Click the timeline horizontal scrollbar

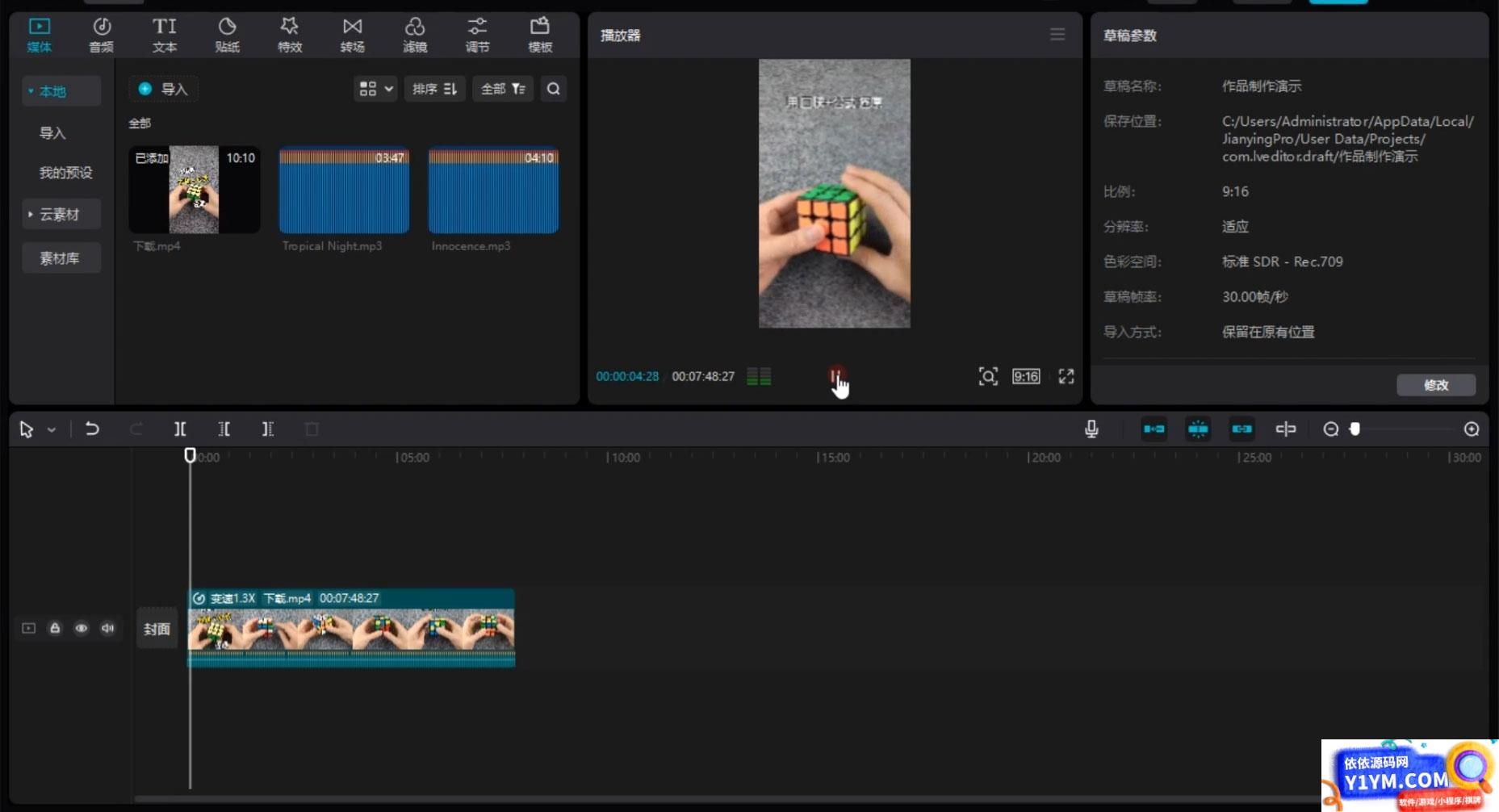[x=726, y=799]
